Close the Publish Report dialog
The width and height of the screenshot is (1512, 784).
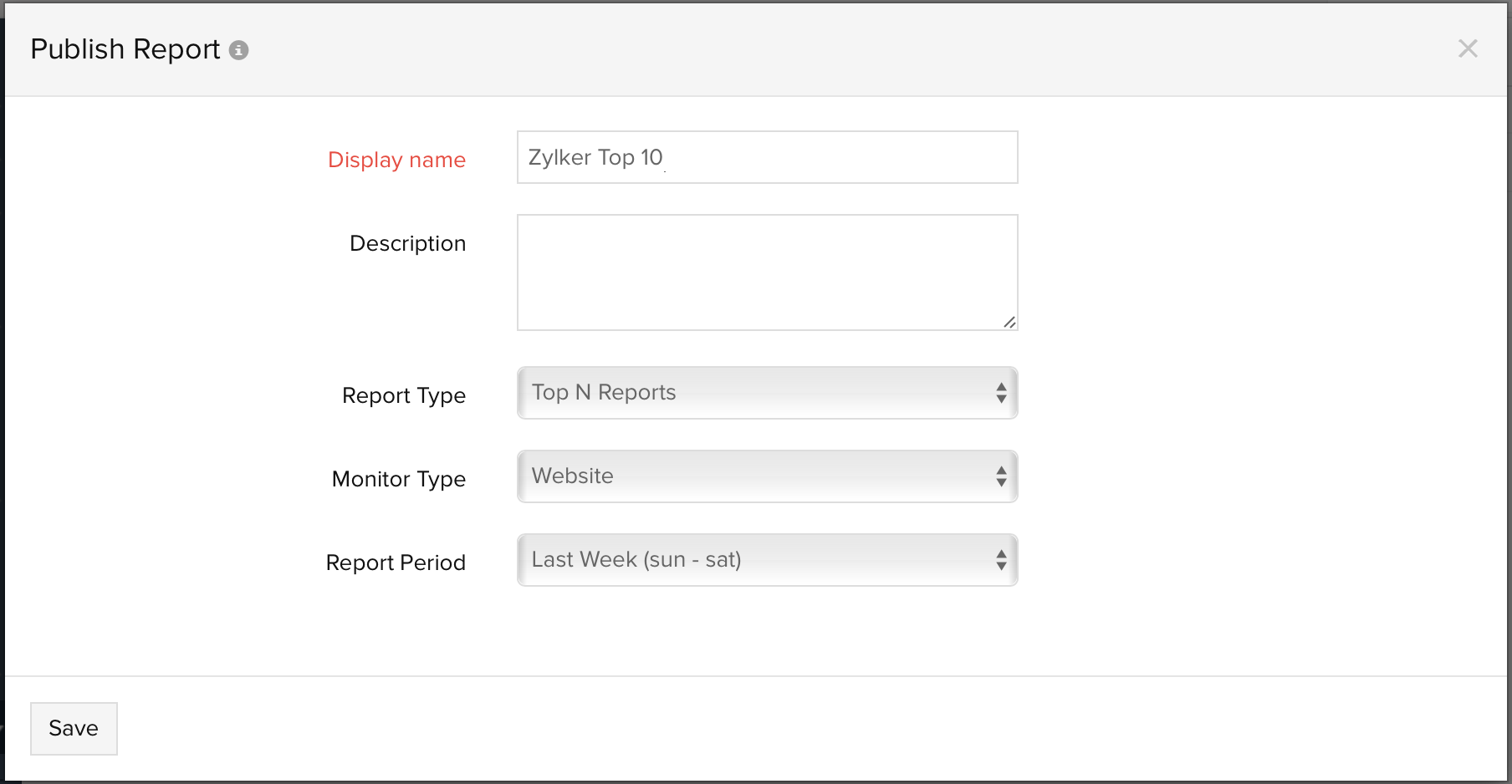coord(1468,48)
